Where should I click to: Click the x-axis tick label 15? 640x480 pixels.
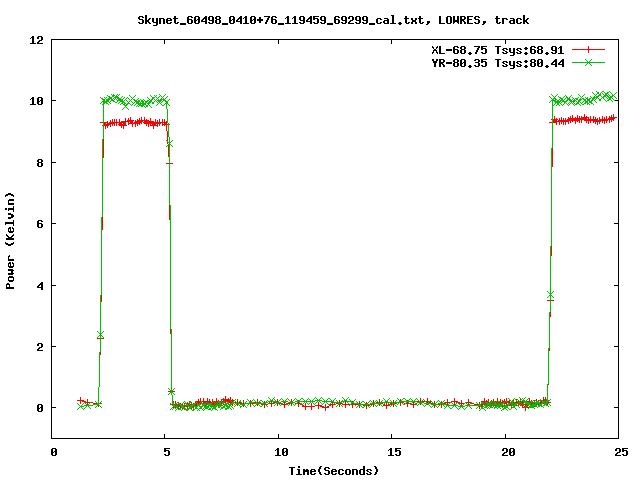click(x=394, y=452)
